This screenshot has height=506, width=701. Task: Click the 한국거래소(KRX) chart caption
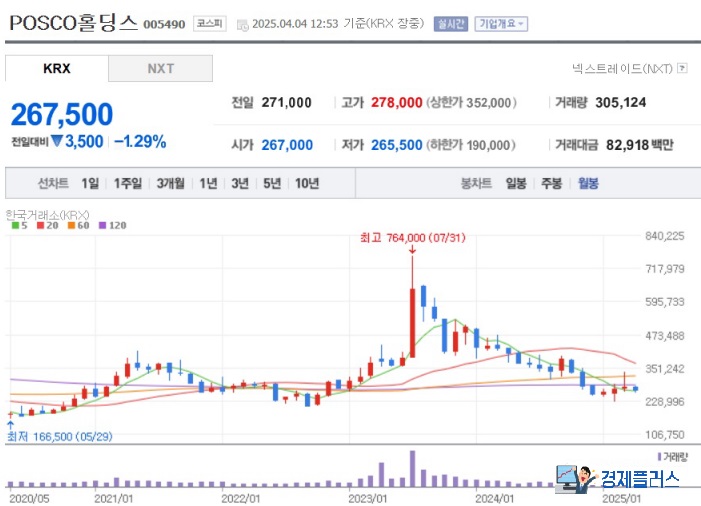coord(47,215)
